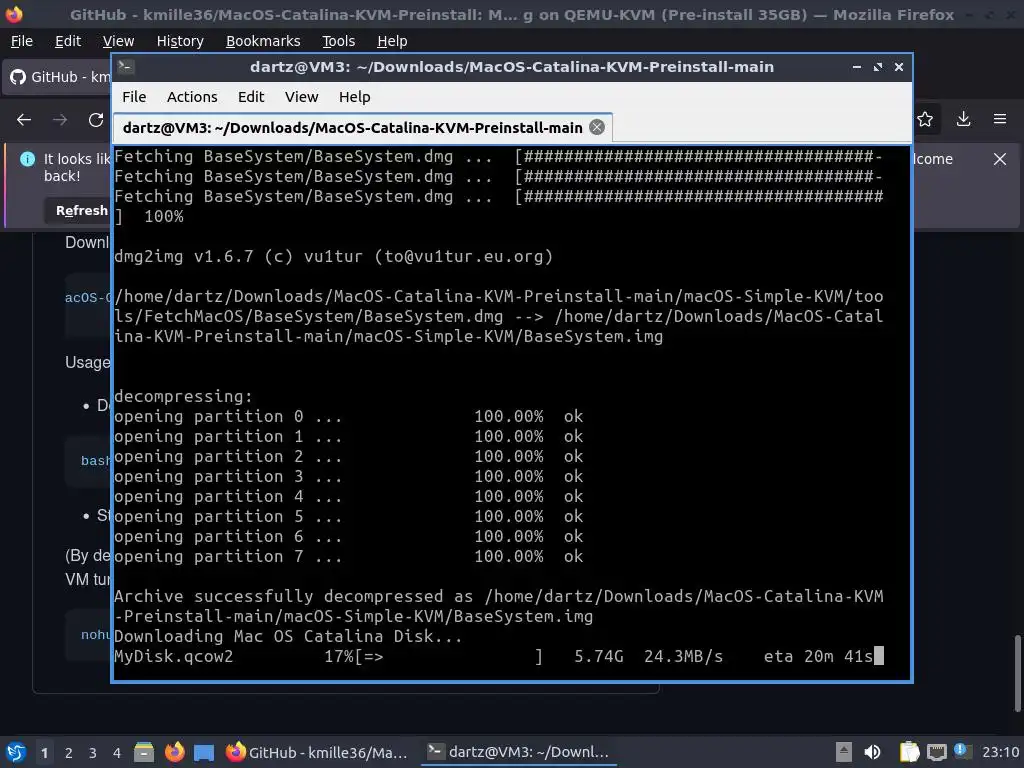
Task: Click the 'decompressing:' line in terminal
Action: 183,396
